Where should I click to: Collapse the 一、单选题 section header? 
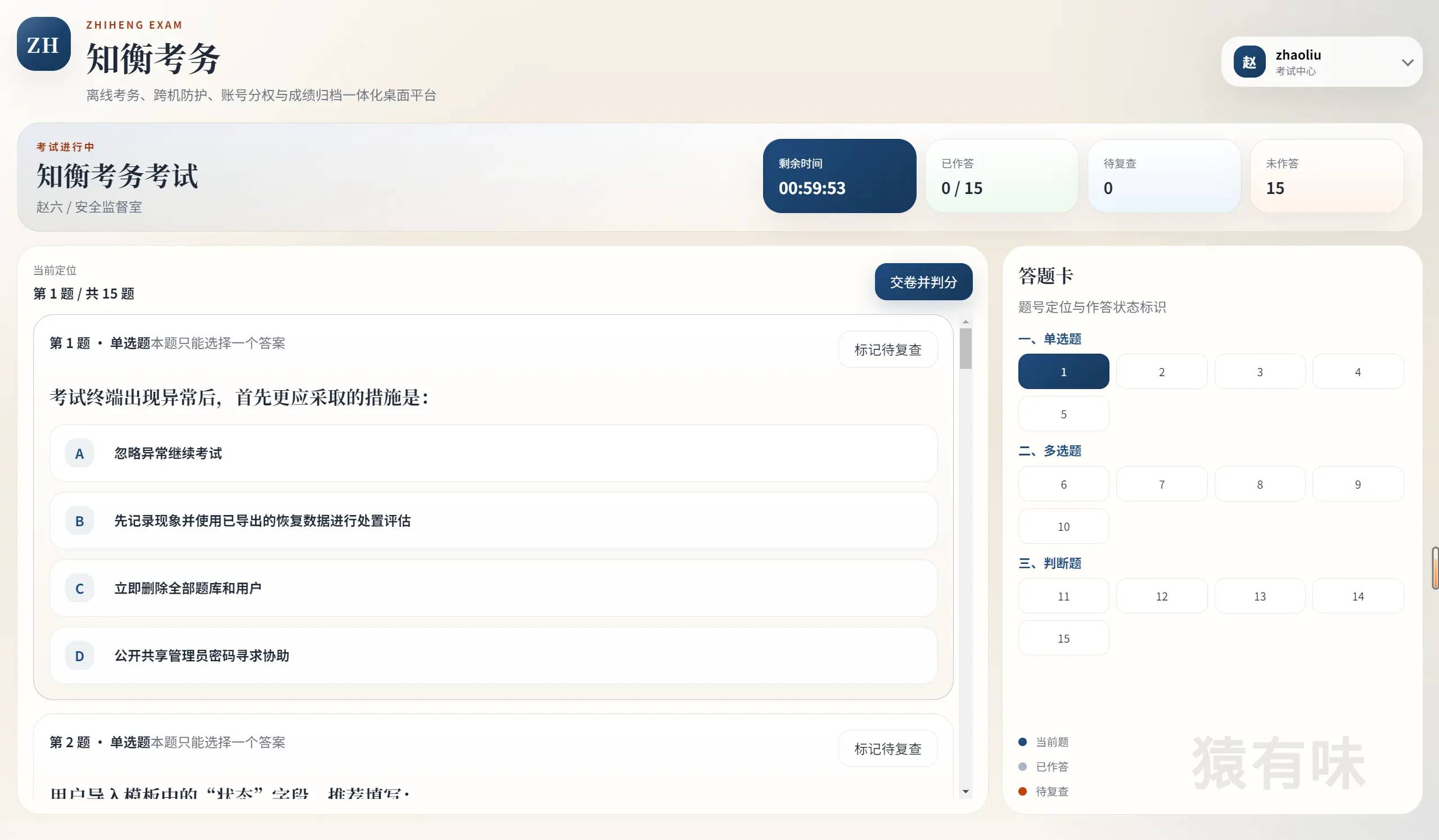point(1051,338)
